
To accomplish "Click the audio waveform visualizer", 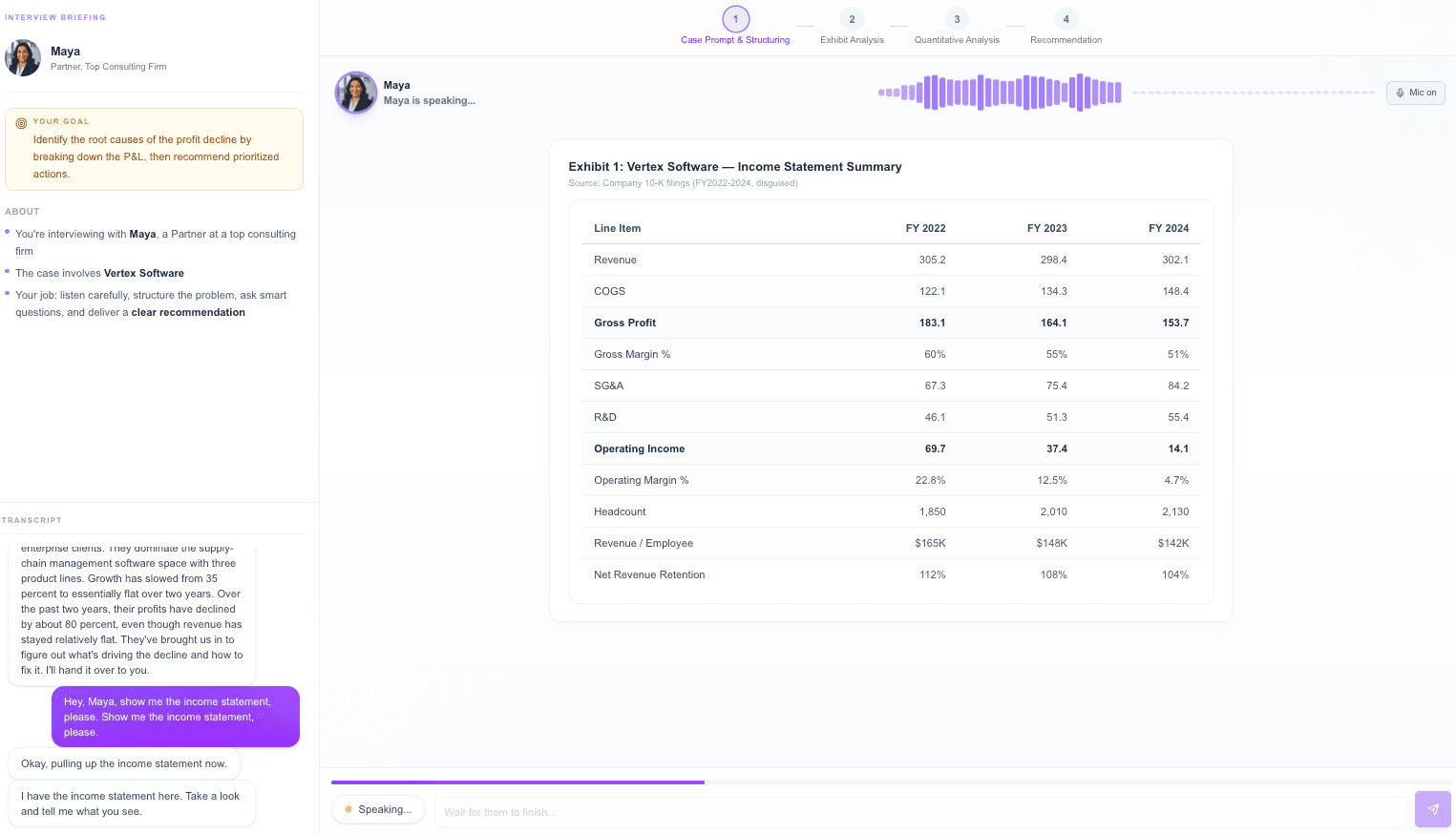I will click(x=999, y=93).
